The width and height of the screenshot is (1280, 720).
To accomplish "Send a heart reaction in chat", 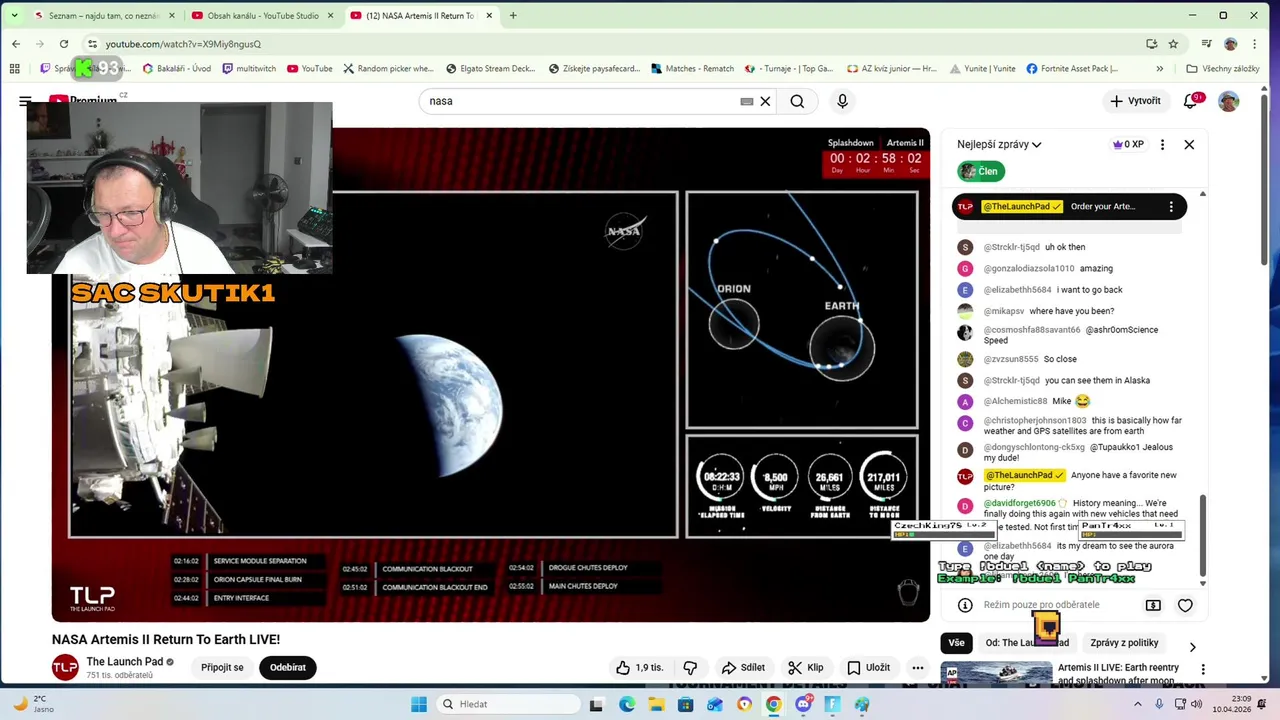I will pos(1185,605).
